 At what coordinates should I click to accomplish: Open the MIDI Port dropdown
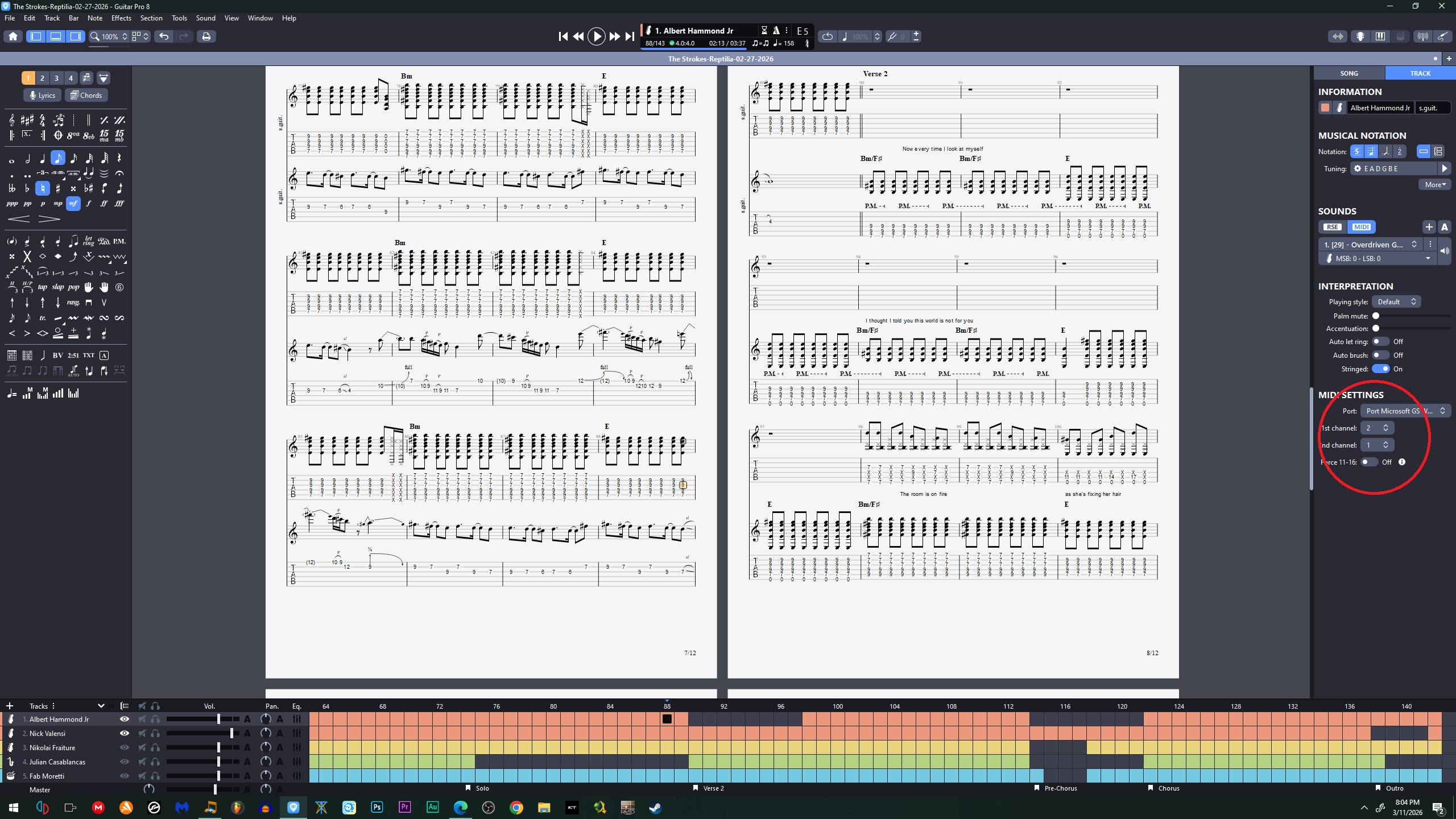point(1405,411)
